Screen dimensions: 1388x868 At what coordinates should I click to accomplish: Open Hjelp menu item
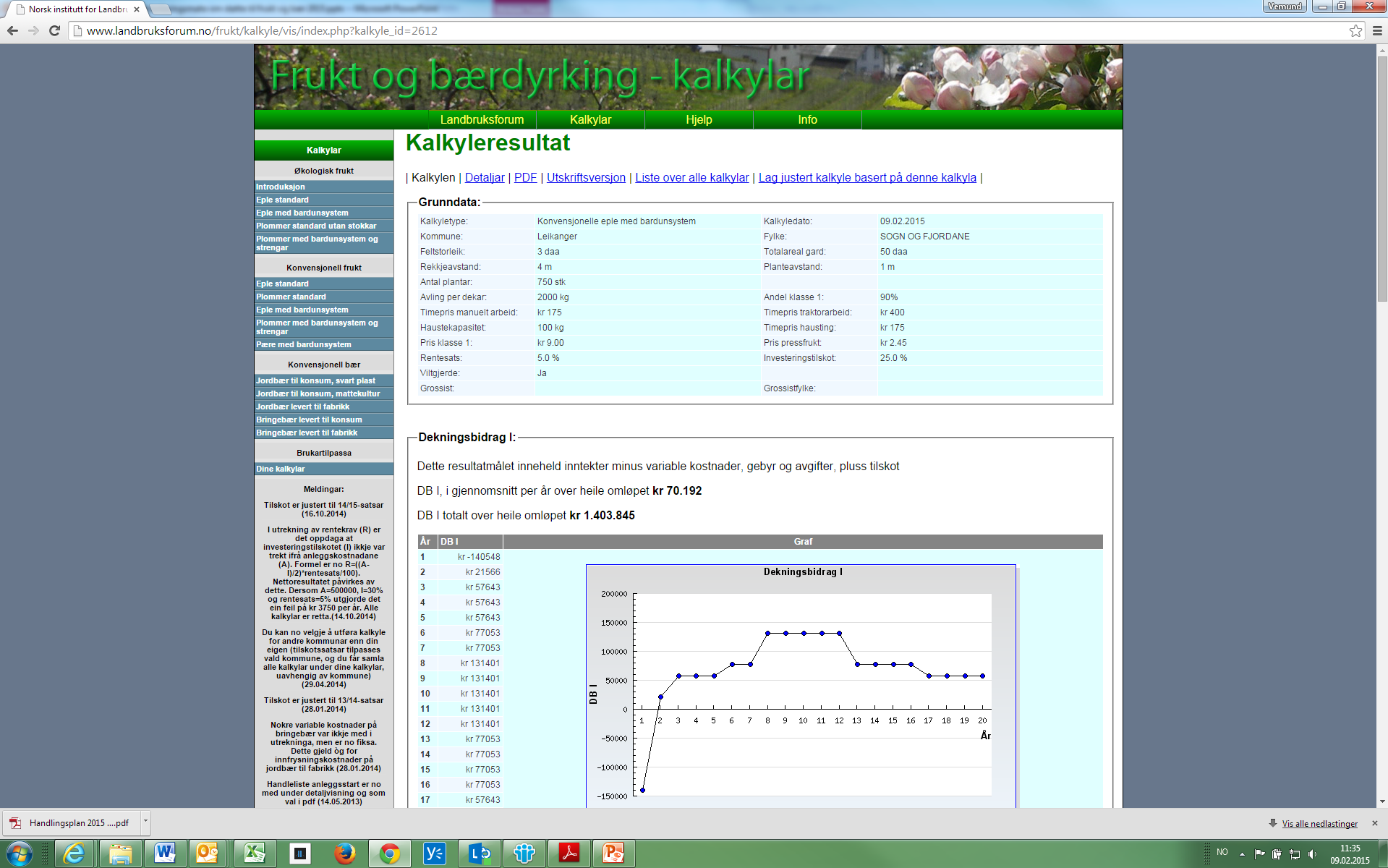point(699,119)
